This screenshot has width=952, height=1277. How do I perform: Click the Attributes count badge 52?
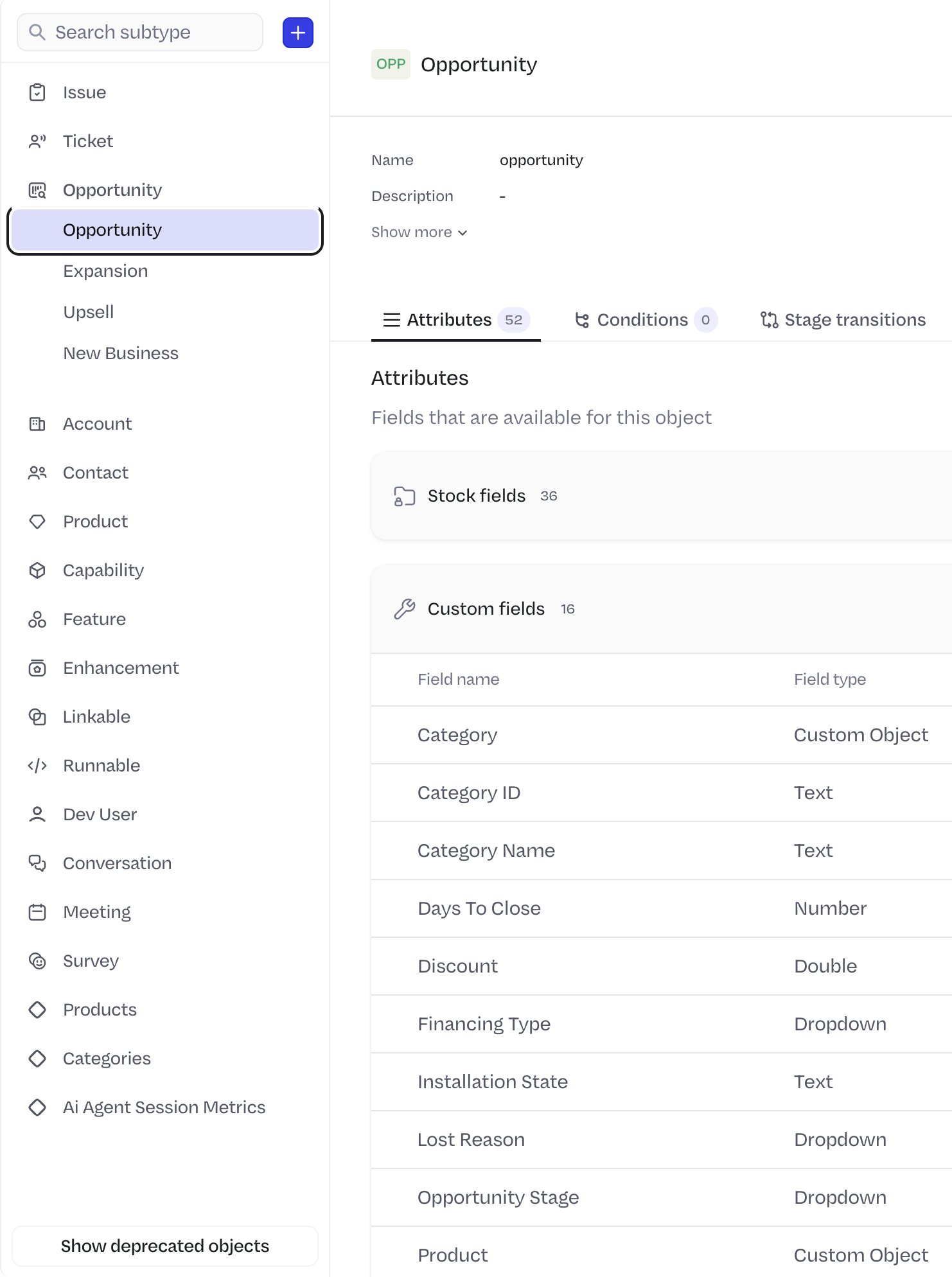(513, 320)
